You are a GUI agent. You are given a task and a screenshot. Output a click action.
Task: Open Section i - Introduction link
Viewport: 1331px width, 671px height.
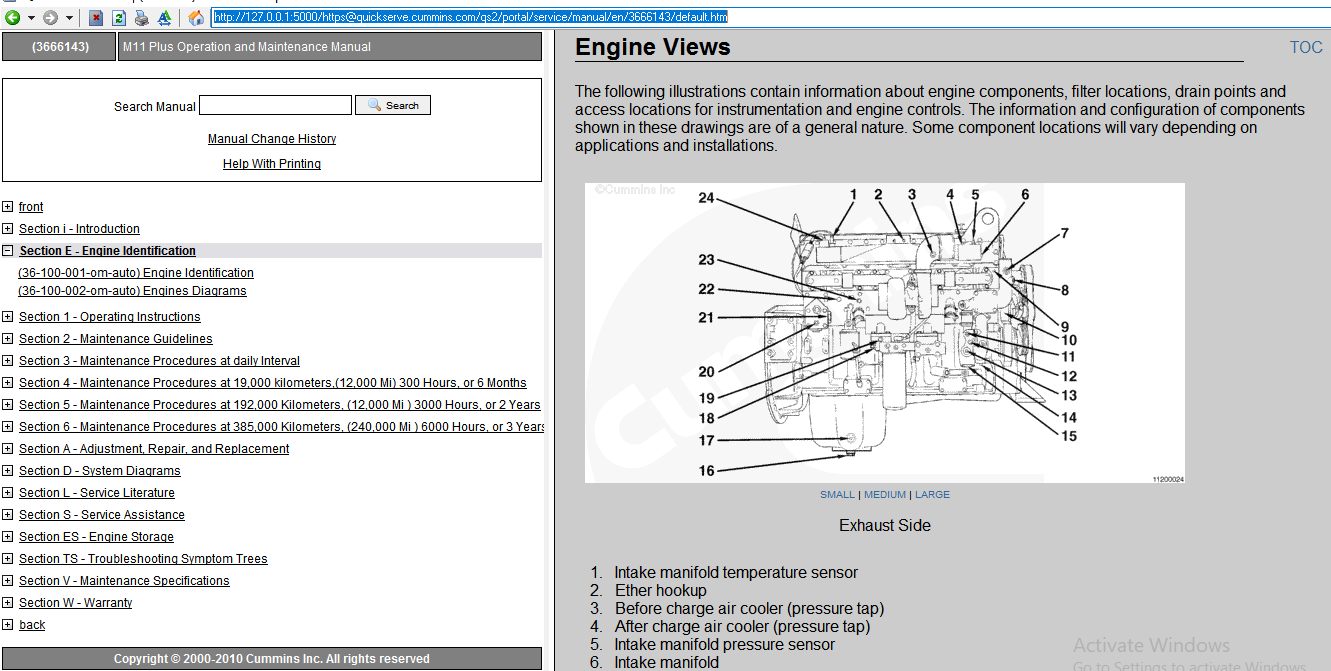click(x=79, y=229)
